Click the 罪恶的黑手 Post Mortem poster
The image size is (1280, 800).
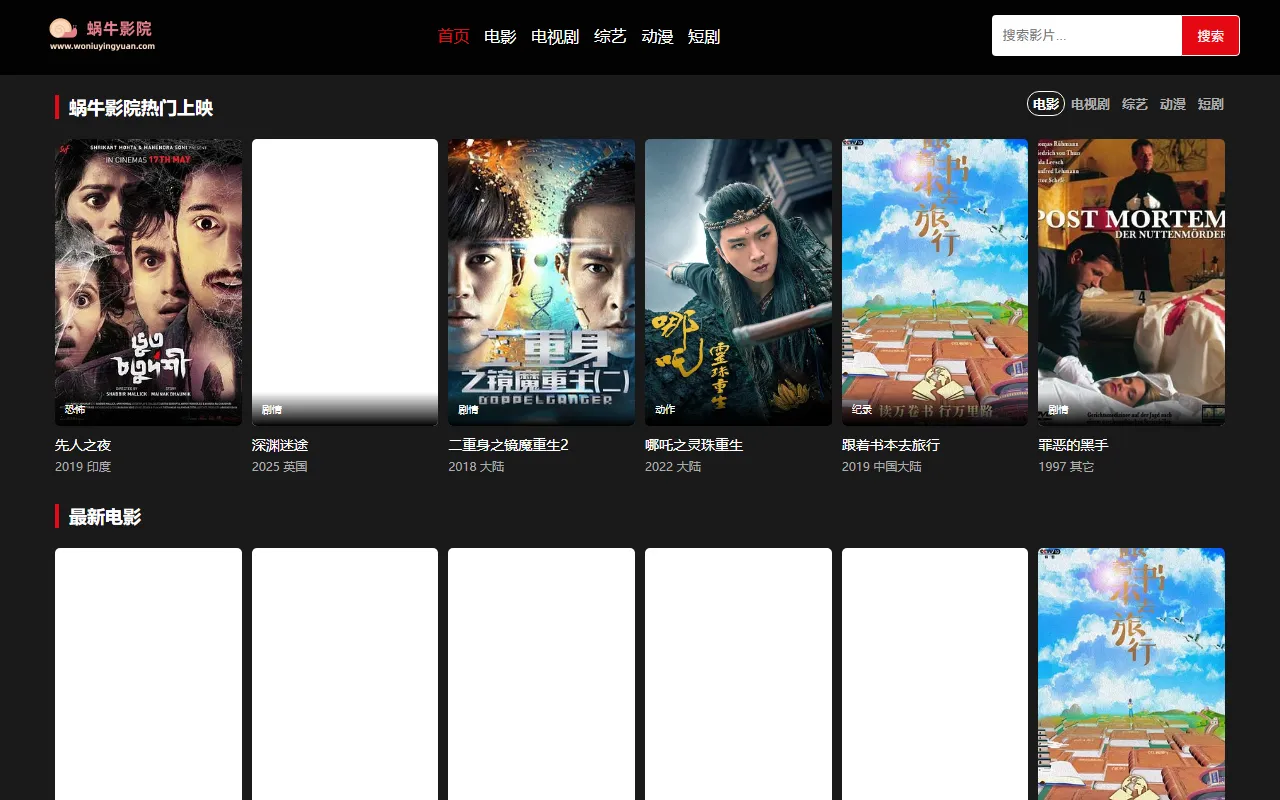[x=1131, y=282]
